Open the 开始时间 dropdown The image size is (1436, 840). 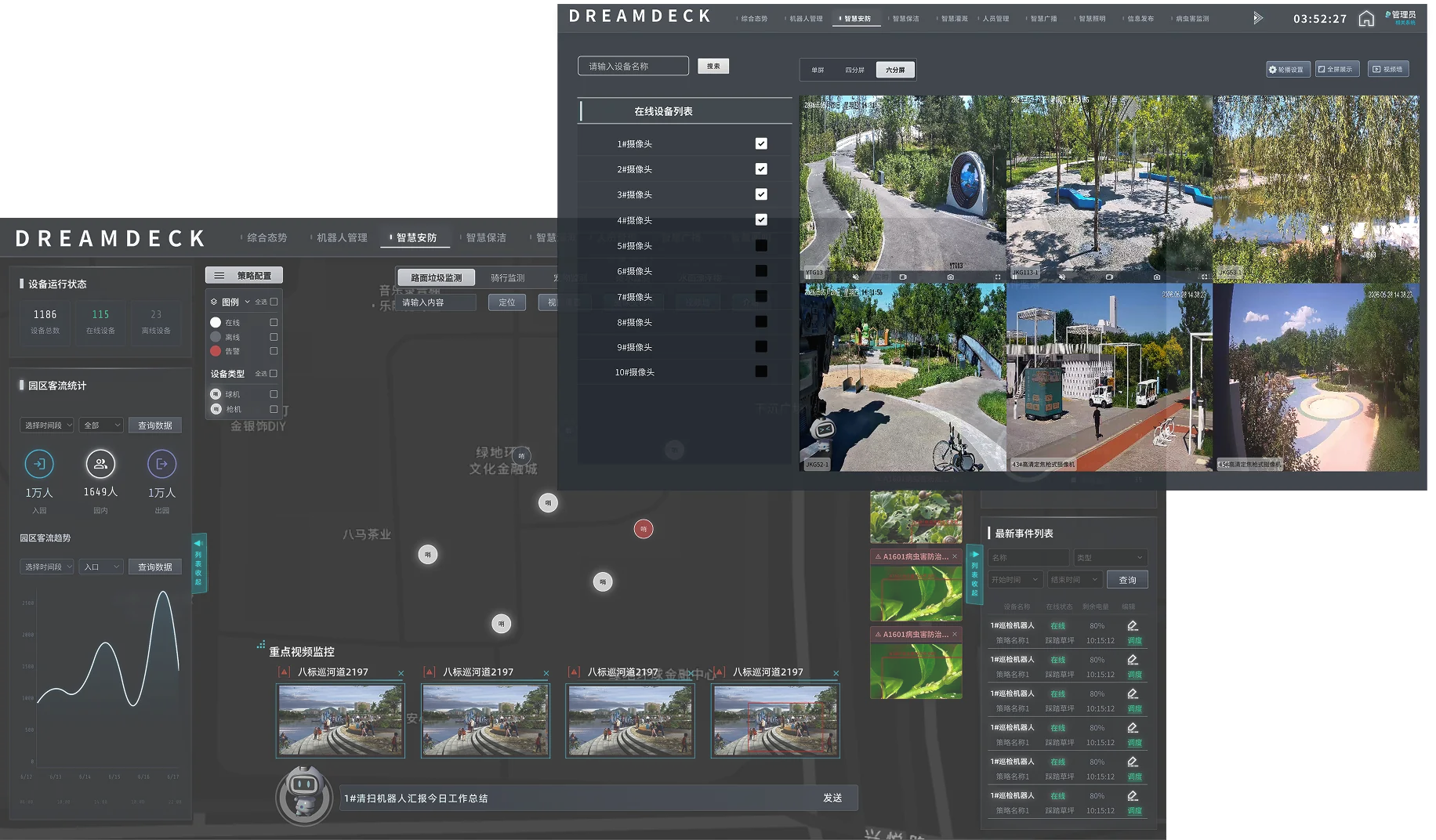point(1014,580)
